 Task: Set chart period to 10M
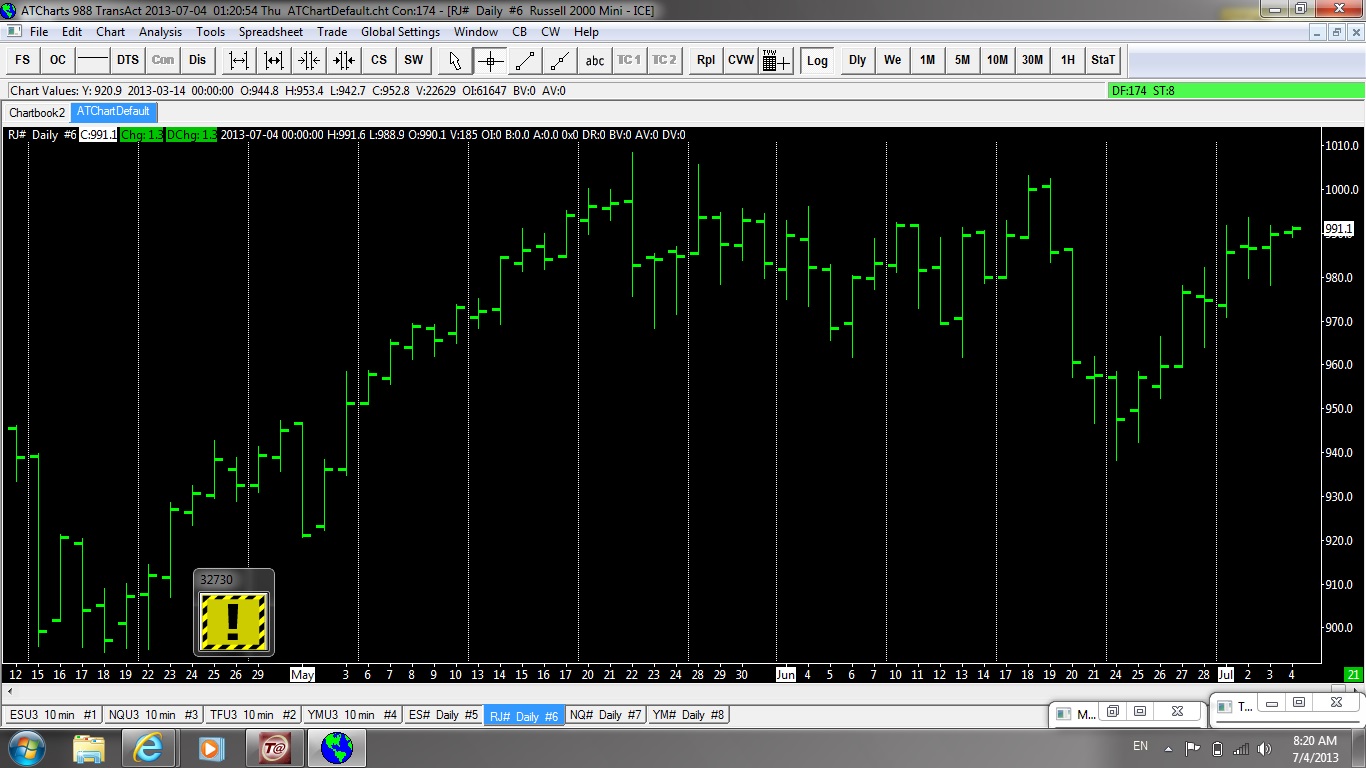998,60
